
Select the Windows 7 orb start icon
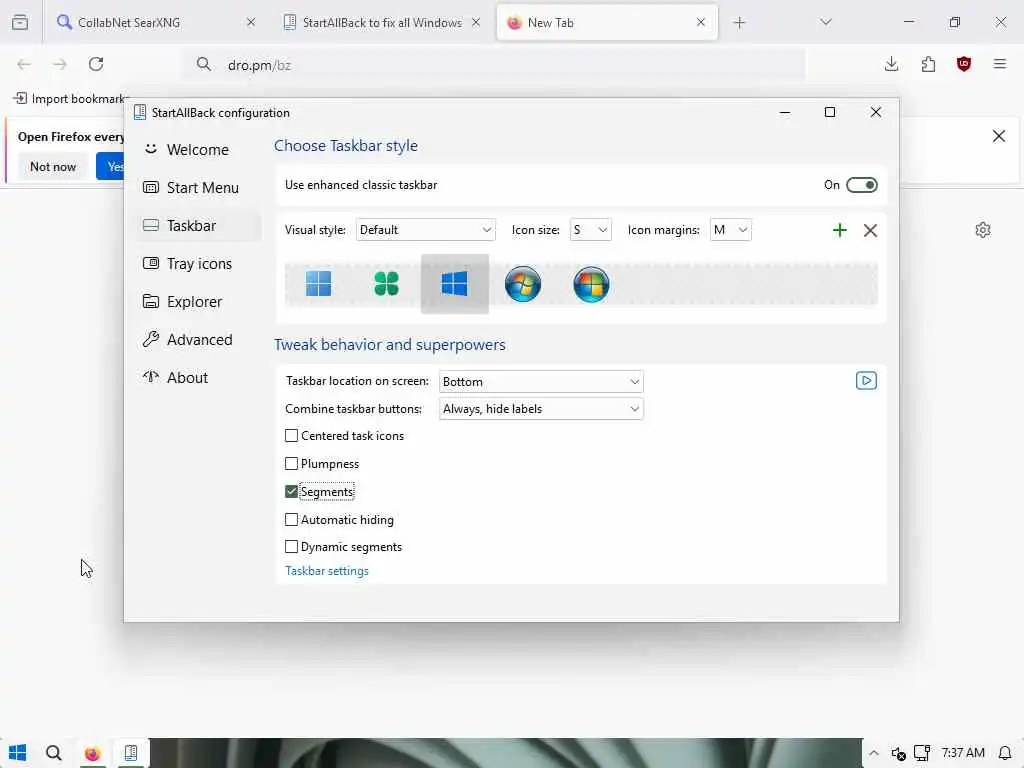[523, 284]
